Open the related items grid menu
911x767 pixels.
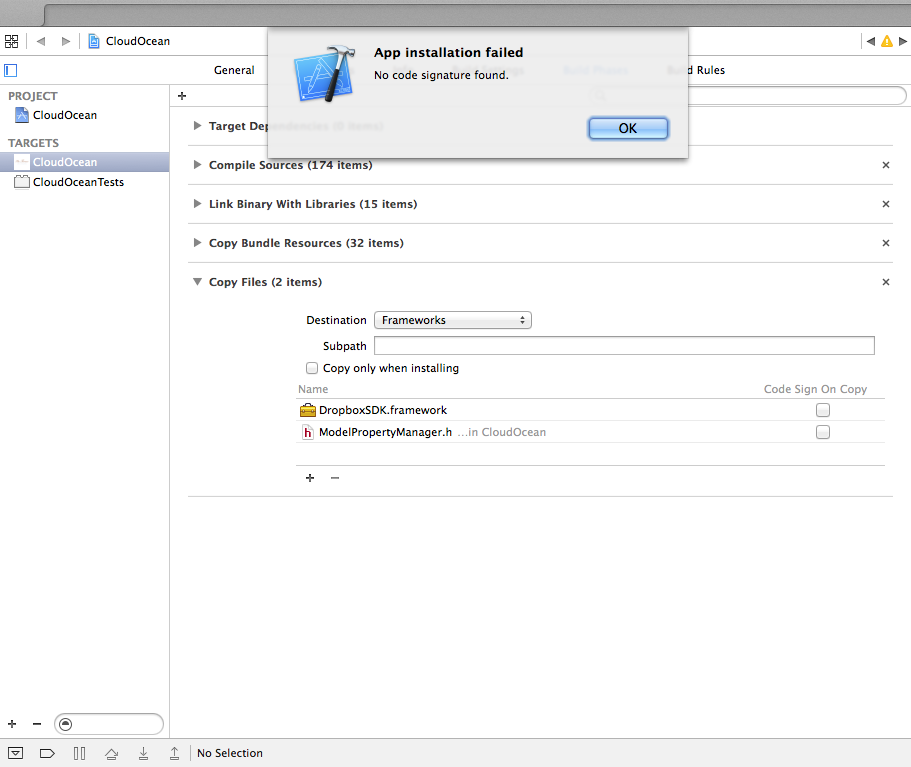pos(12,41)
